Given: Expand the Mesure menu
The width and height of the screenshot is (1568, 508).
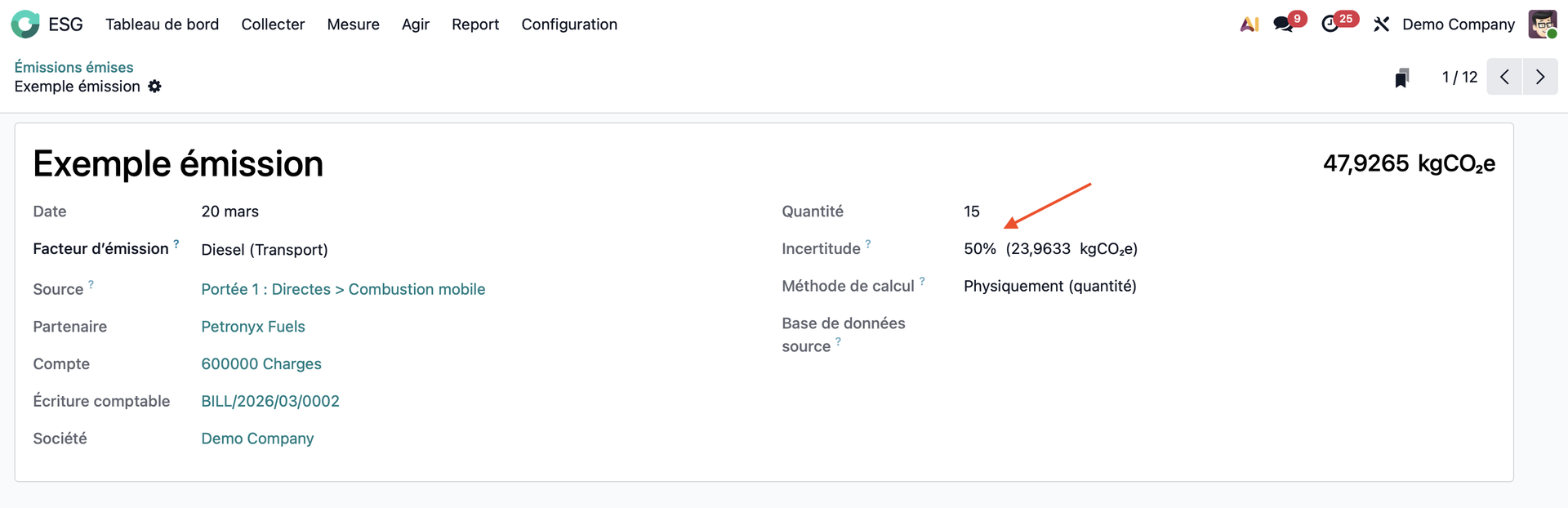Looking at the screenshot, I should pos(353,25).
